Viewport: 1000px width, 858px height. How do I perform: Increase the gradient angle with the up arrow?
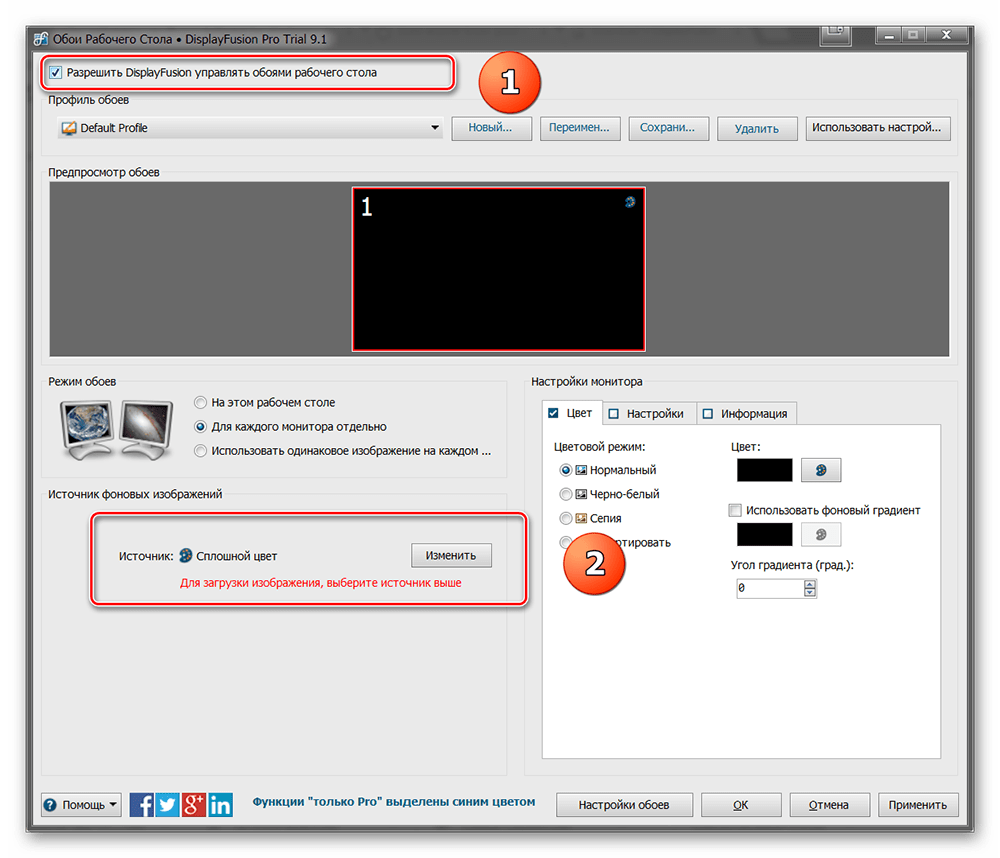pos(810,584)
